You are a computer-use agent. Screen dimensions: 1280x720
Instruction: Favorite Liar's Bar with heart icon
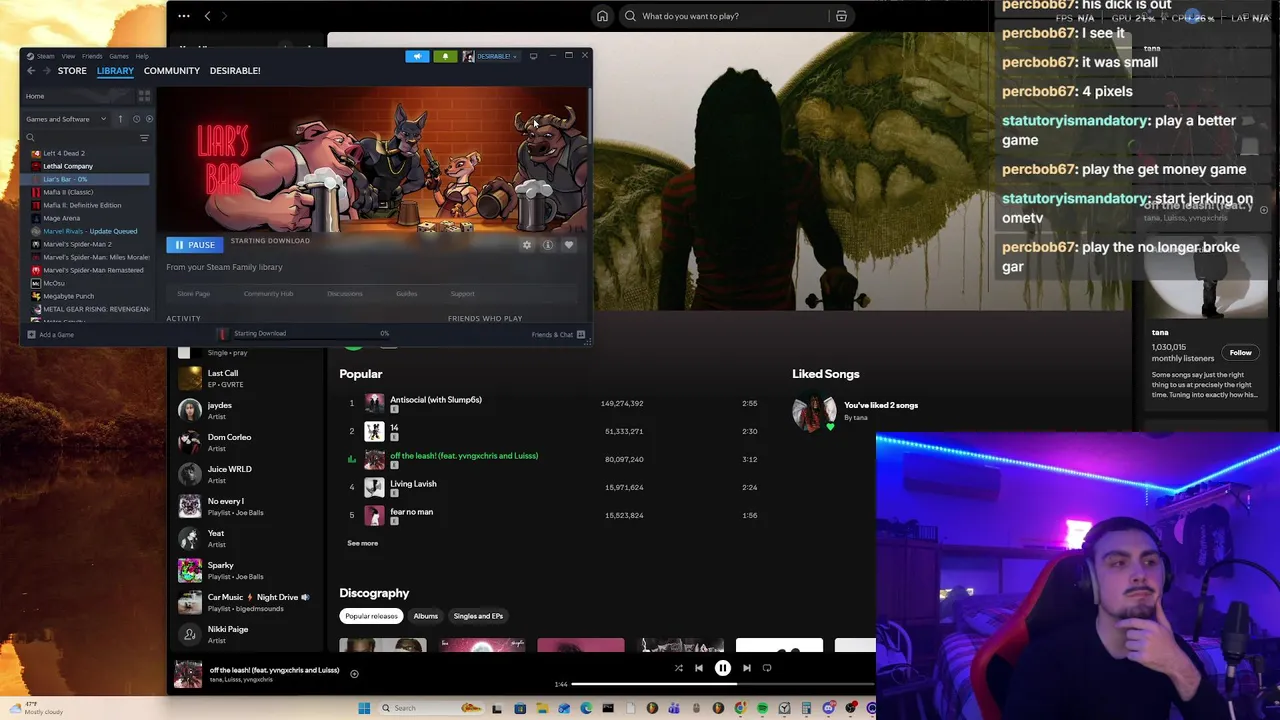[569, 245]
